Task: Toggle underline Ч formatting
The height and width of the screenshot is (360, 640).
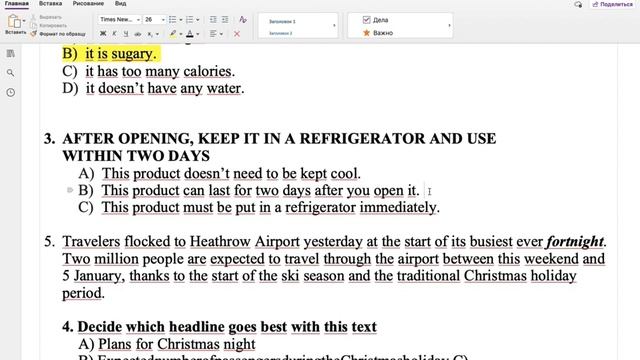Action: click(126, 34)
